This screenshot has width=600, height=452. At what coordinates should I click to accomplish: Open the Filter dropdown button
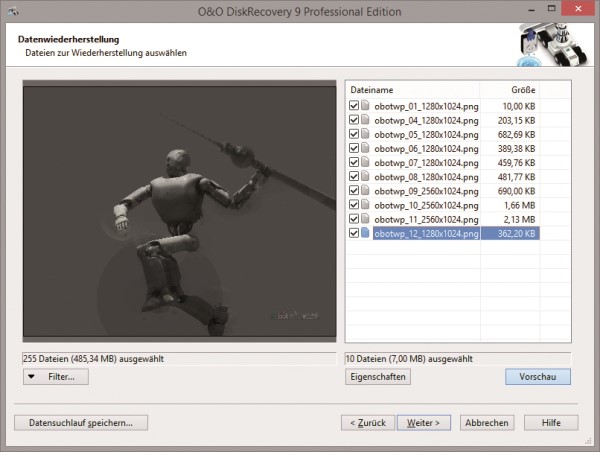coord(55,377)
